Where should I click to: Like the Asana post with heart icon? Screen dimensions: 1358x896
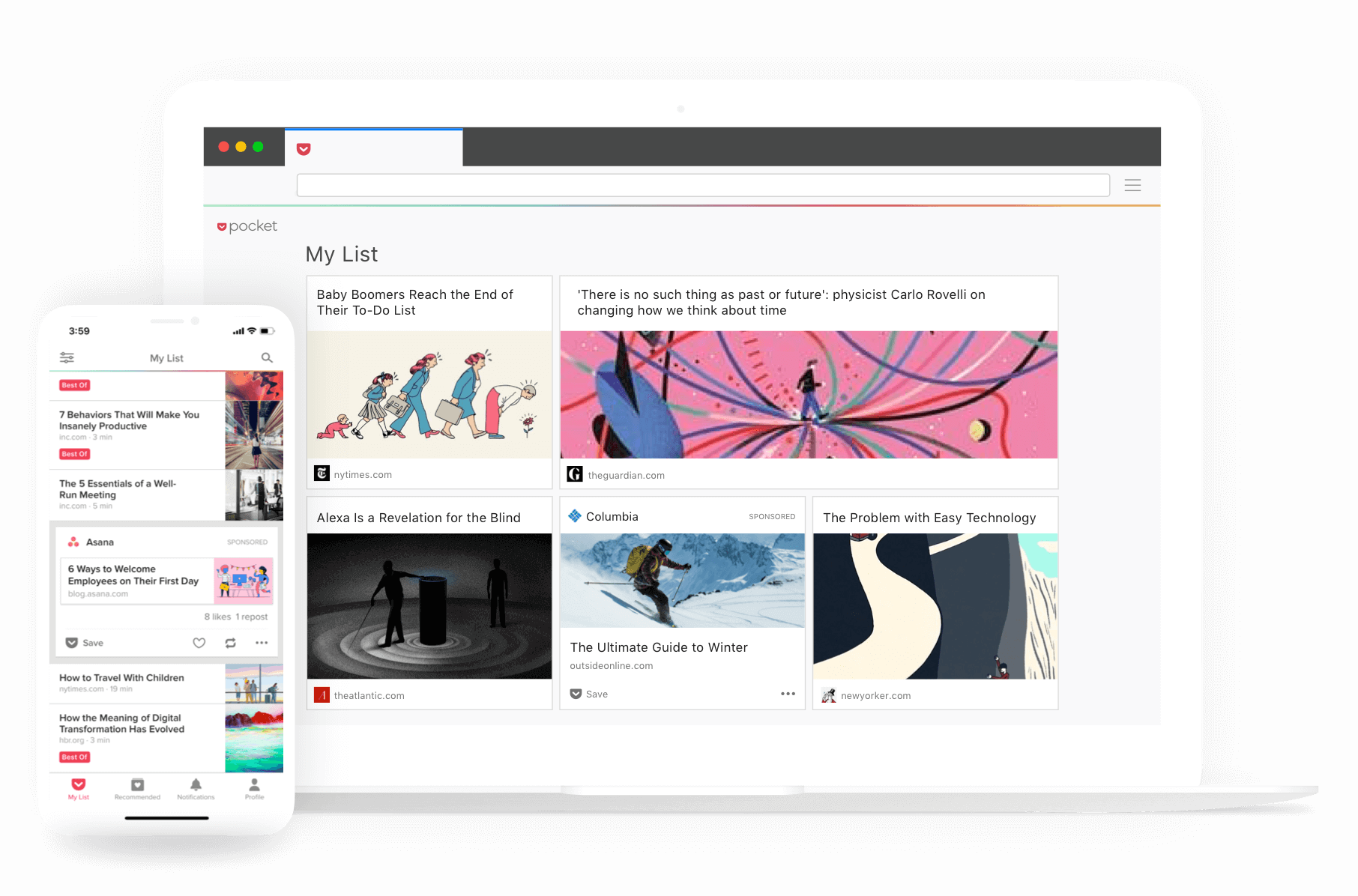199,643
